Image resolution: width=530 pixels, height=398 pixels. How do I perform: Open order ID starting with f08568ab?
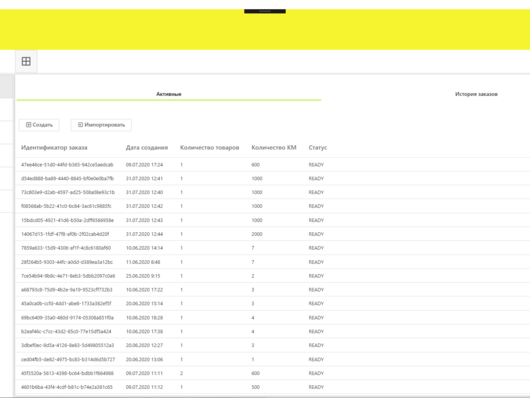tap(66, 206)
